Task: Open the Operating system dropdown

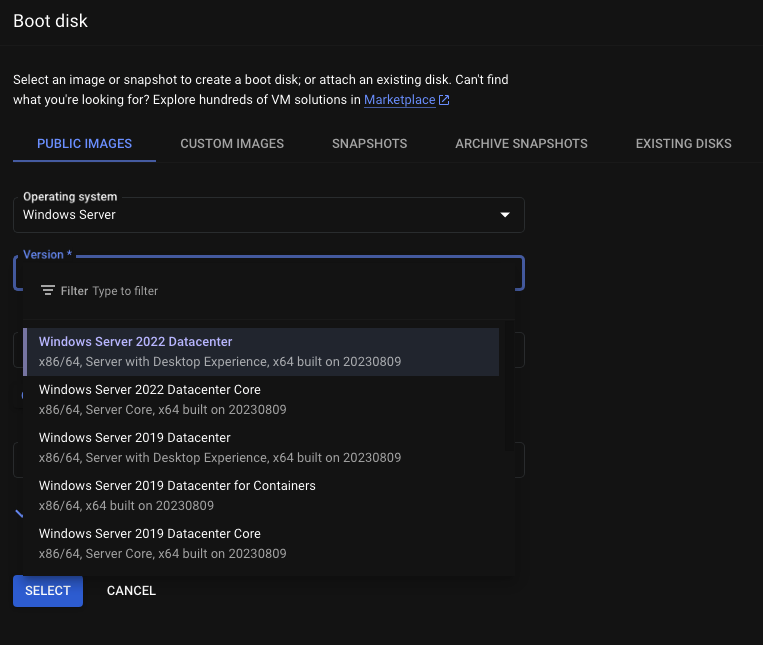Action: coord(268,215)
